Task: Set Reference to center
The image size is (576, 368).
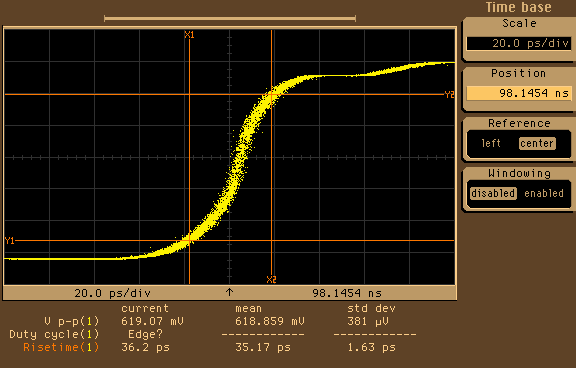Action: coord(537,143)
